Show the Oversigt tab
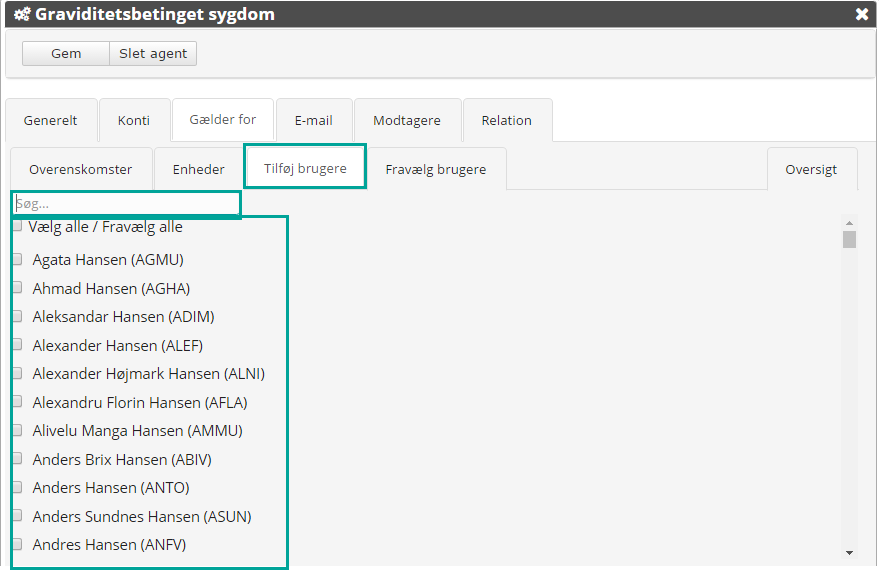The width and height of the screenshot is (879, 573). click(x=811, y=169)
